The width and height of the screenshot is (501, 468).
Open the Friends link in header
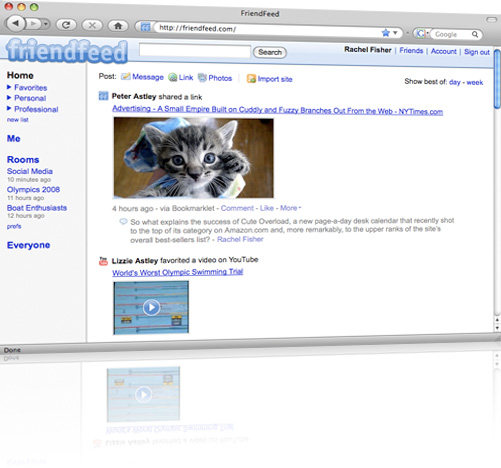point(411,51)
